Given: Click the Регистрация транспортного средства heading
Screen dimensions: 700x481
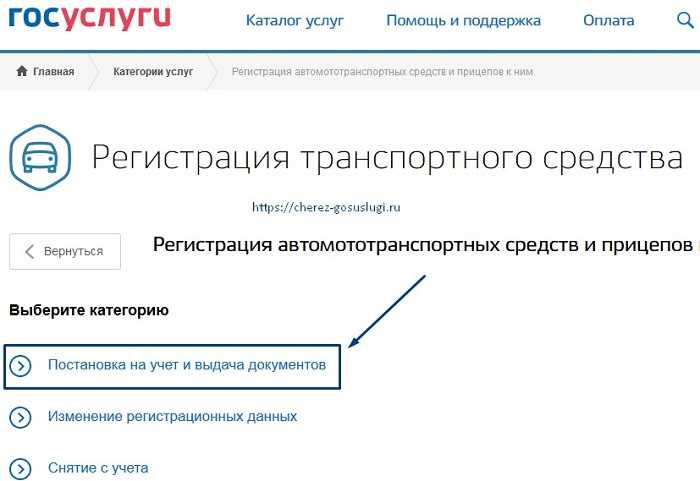Looking at the screenshot, I should [387, 158].
